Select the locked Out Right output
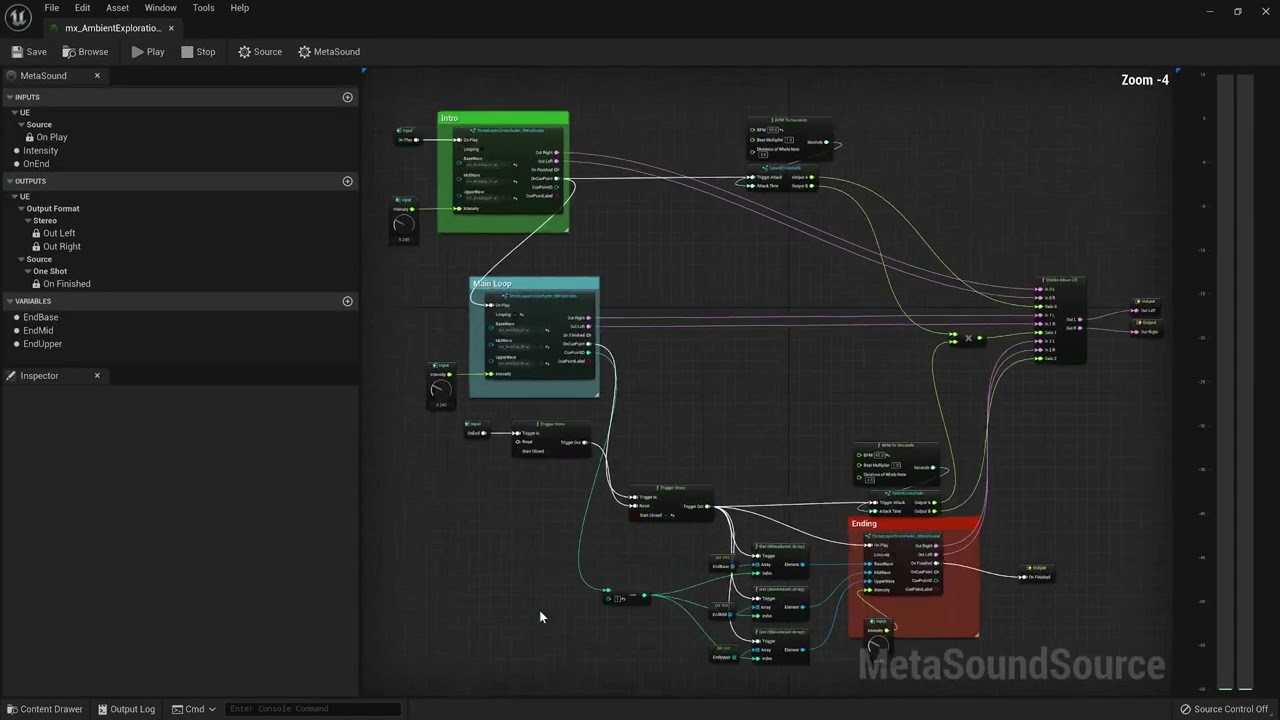 tap(56, 246)
